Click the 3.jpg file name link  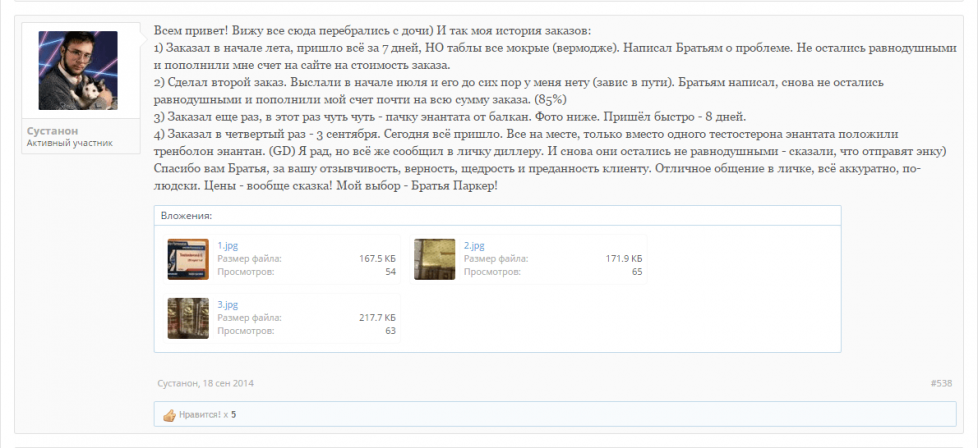click(x=227, y=304)
